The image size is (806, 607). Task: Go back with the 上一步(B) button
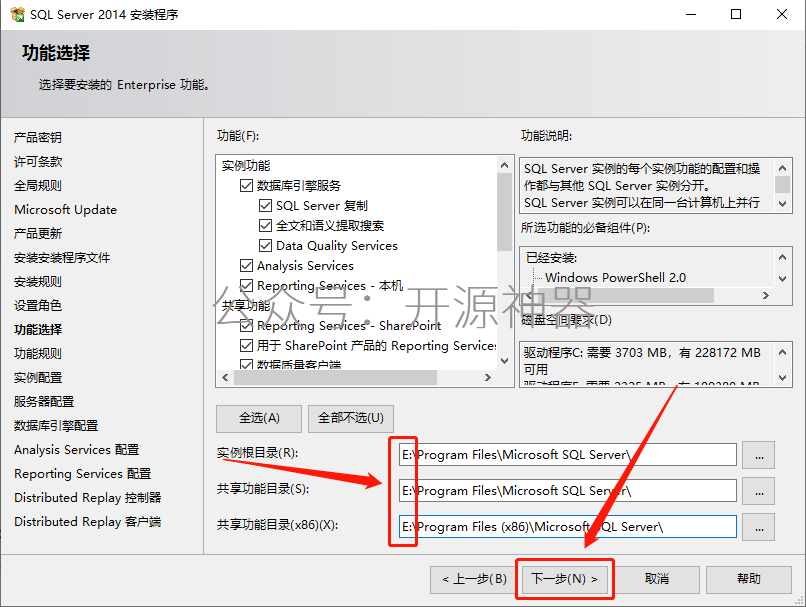(474, 579)
